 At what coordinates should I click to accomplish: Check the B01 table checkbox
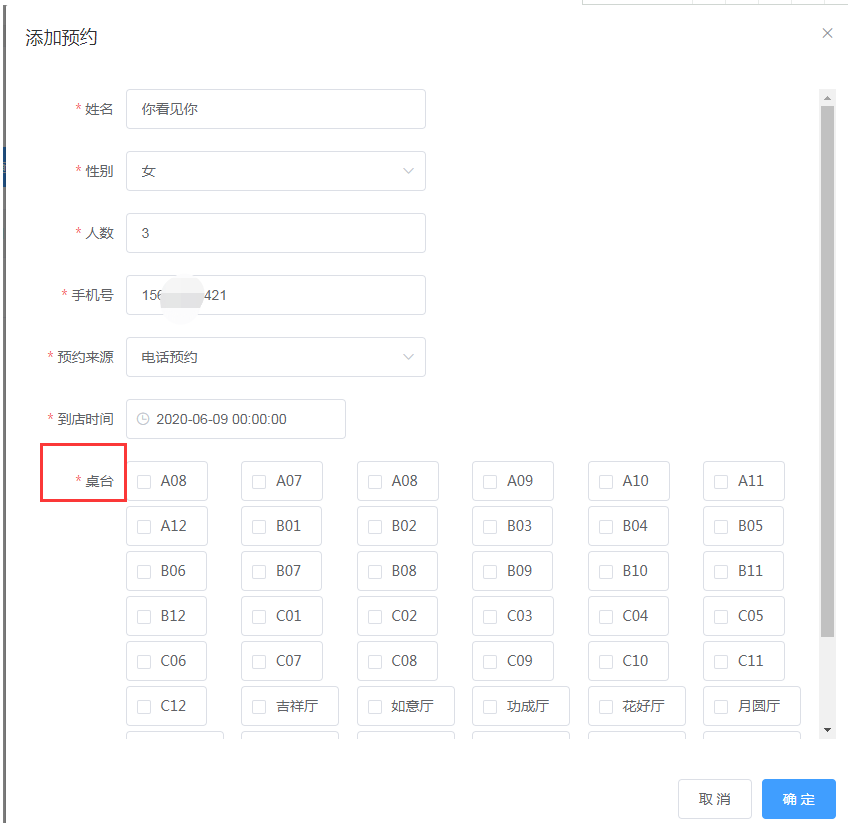(x=259, y=527)
